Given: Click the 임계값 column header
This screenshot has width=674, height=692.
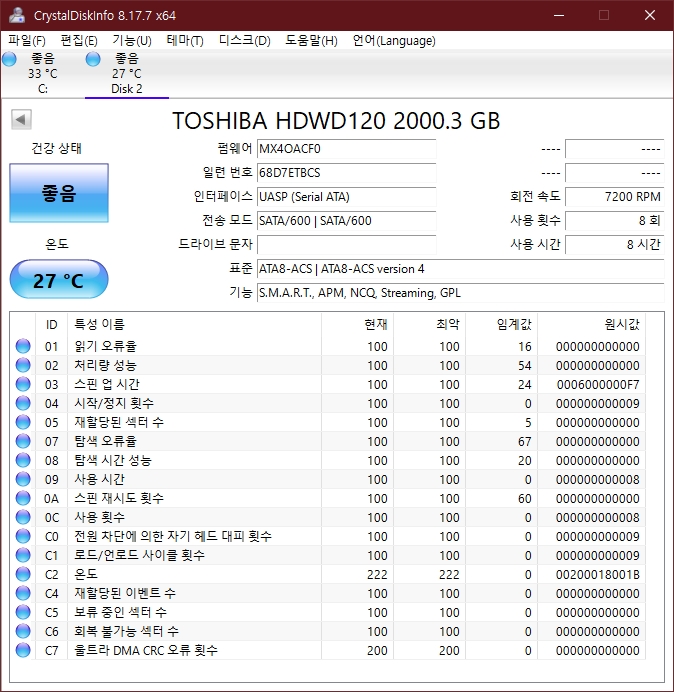Looking at the screenshot, I should (501, 324).
